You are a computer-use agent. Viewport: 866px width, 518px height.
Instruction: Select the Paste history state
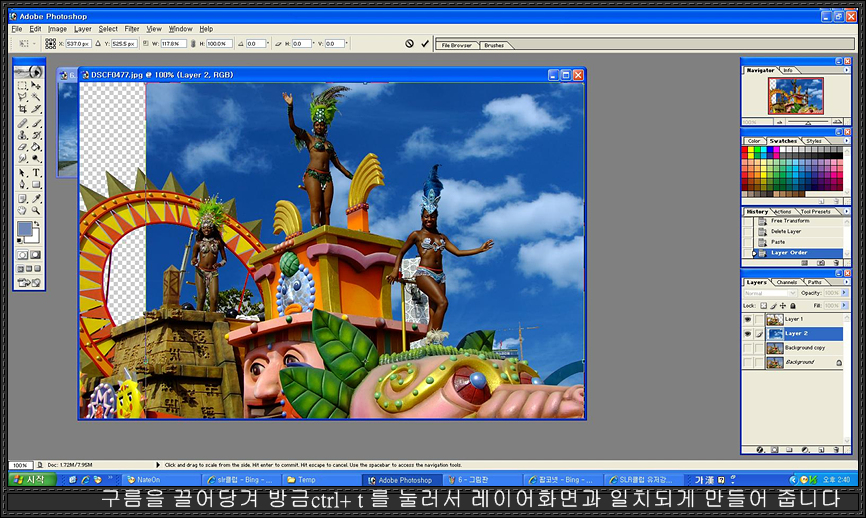(x=778, y=242)
